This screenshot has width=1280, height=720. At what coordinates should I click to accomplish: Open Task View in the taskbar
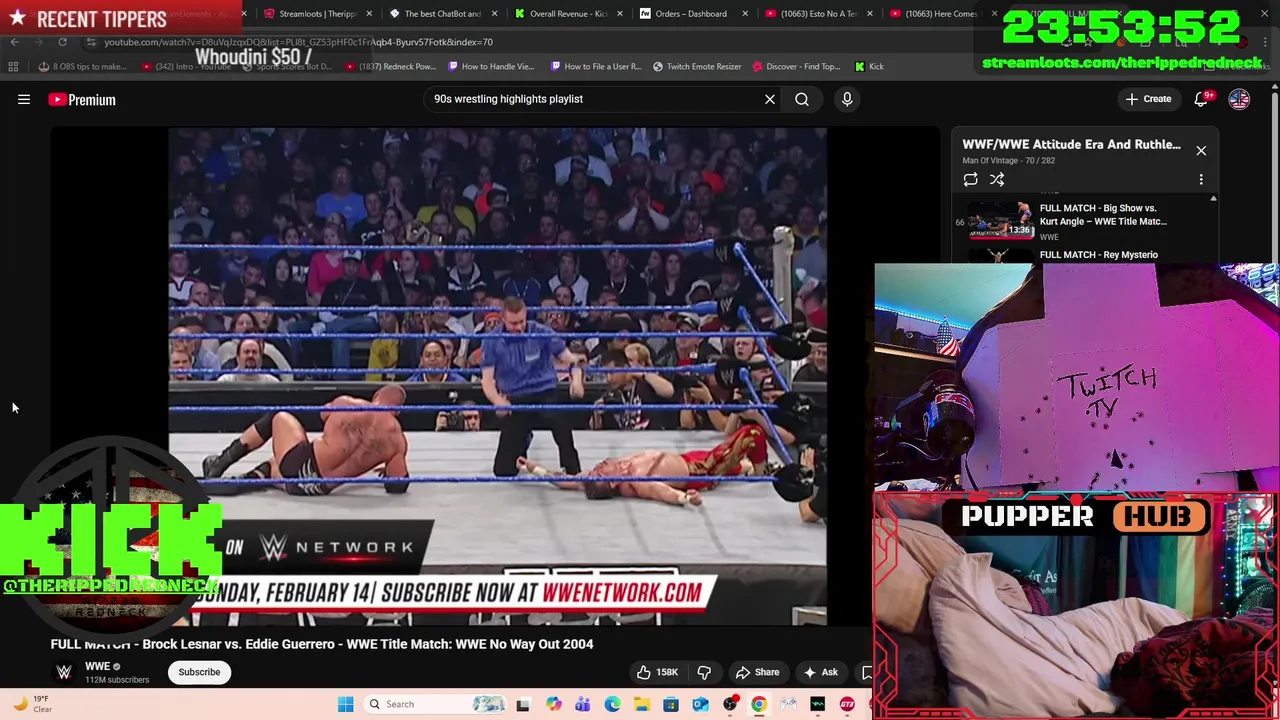[x=522, y=704]
